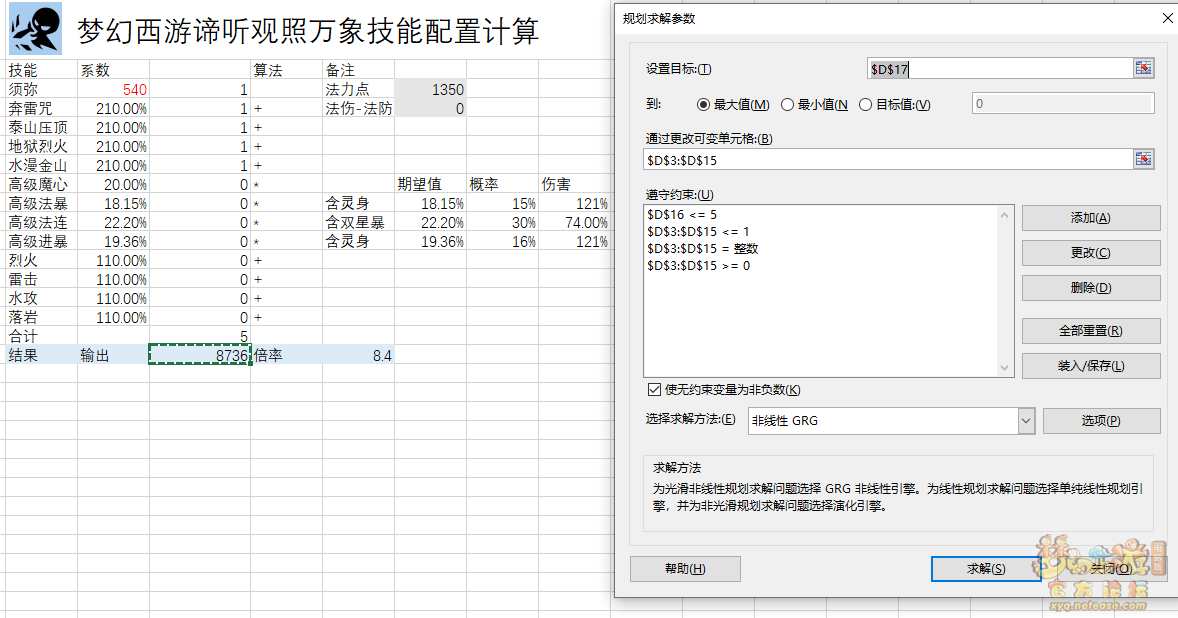Click the 帮助(H) button
Image resolution: width=1178 pixels, height=618 pixels.
click(x=685, y=568)
